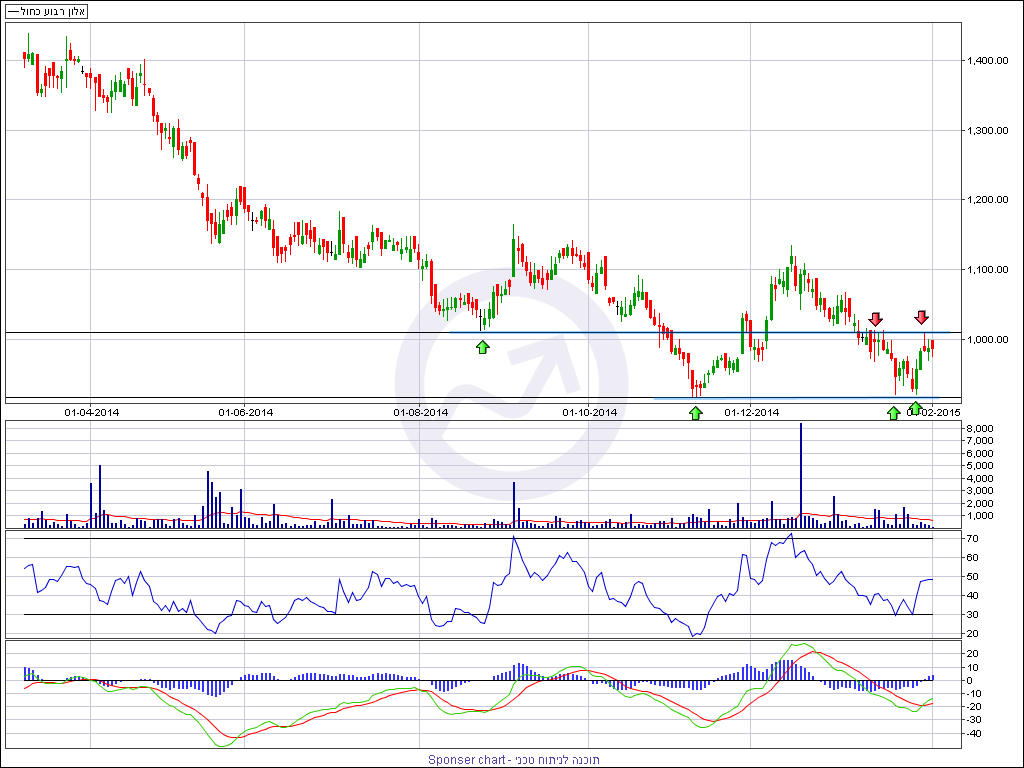
Task: Click the tallest volume bar reaching 8,000
Action: coord(801,472)
